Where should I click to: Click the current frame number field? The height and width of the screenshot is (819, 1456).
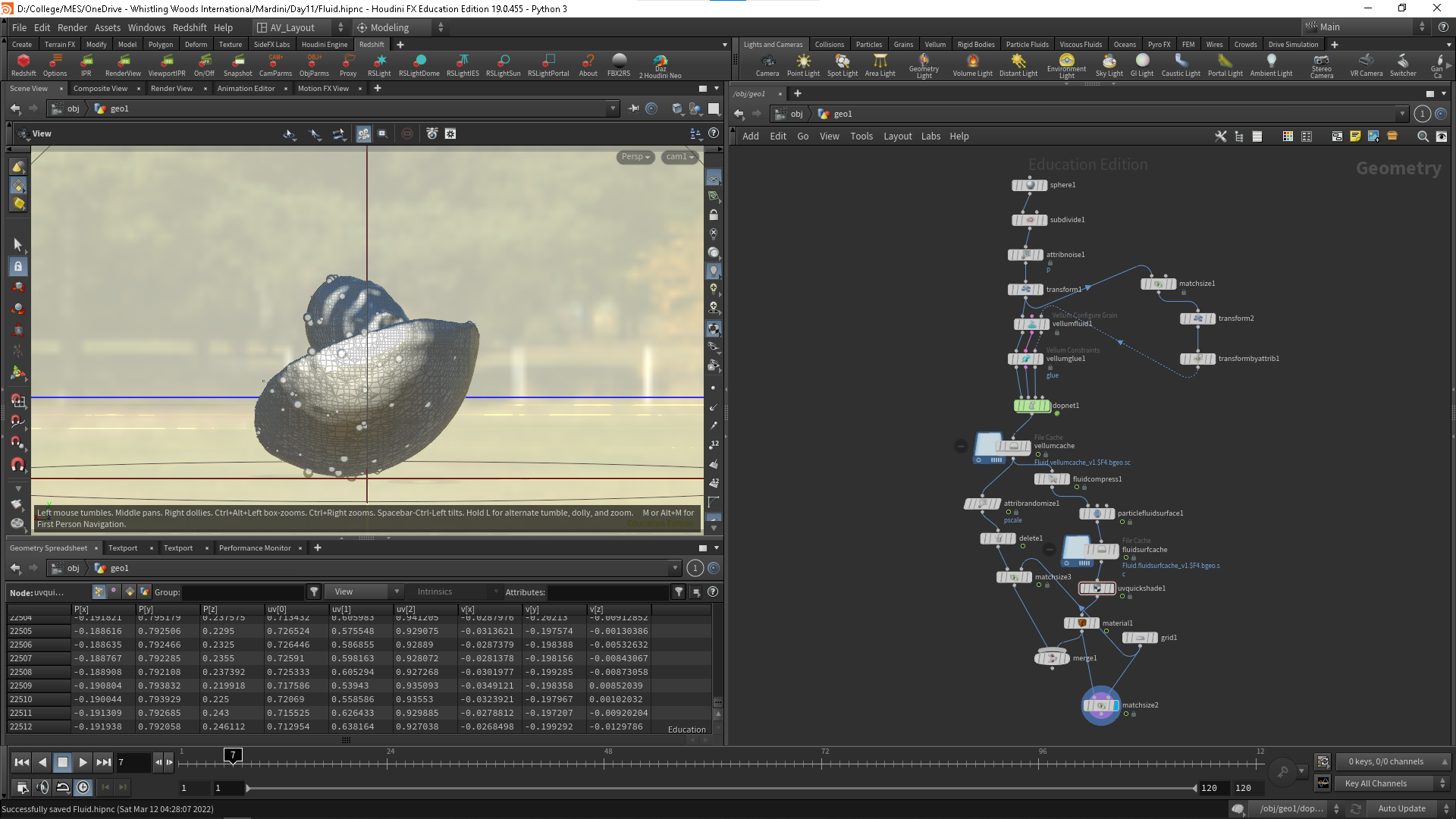pos(133,762)
